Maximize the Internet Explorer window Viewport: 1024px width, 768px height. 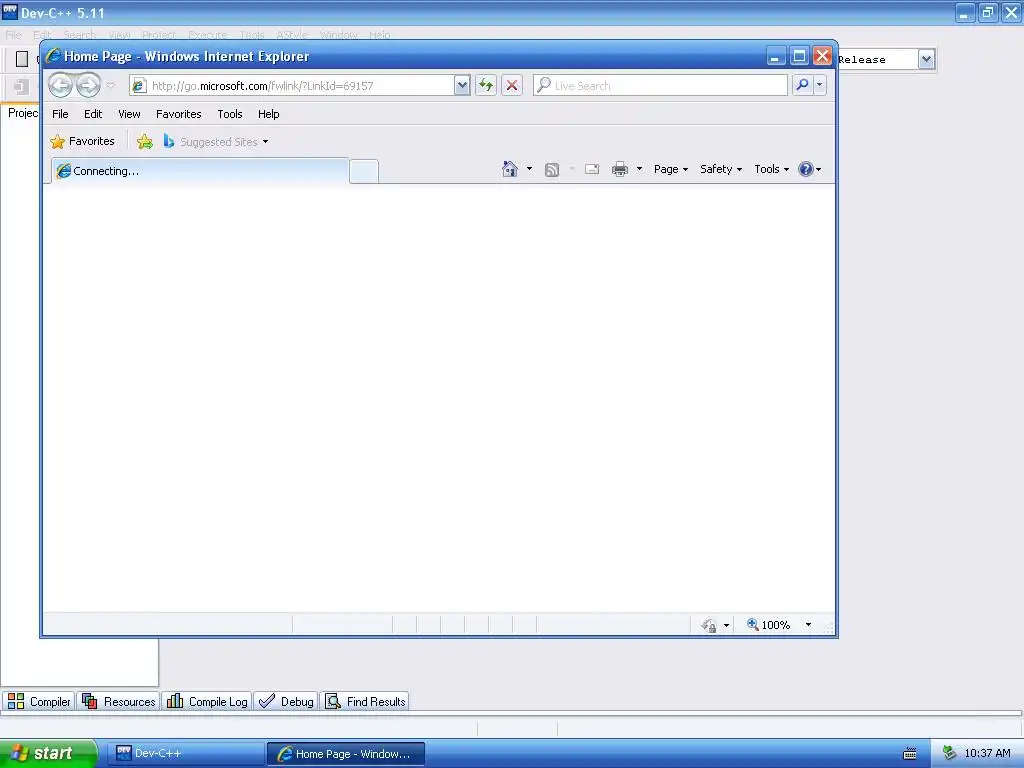point(799,56)
